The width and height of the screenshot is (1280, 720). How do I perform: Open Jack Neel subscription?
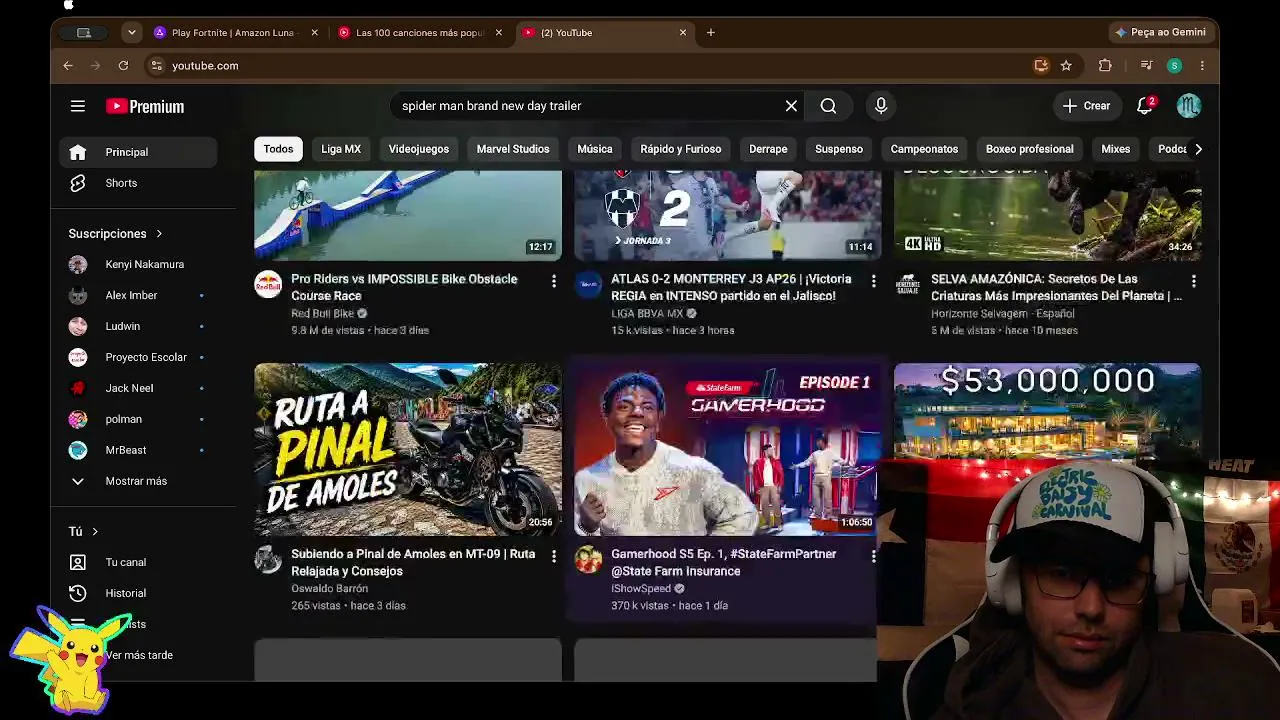pos(138,389)
